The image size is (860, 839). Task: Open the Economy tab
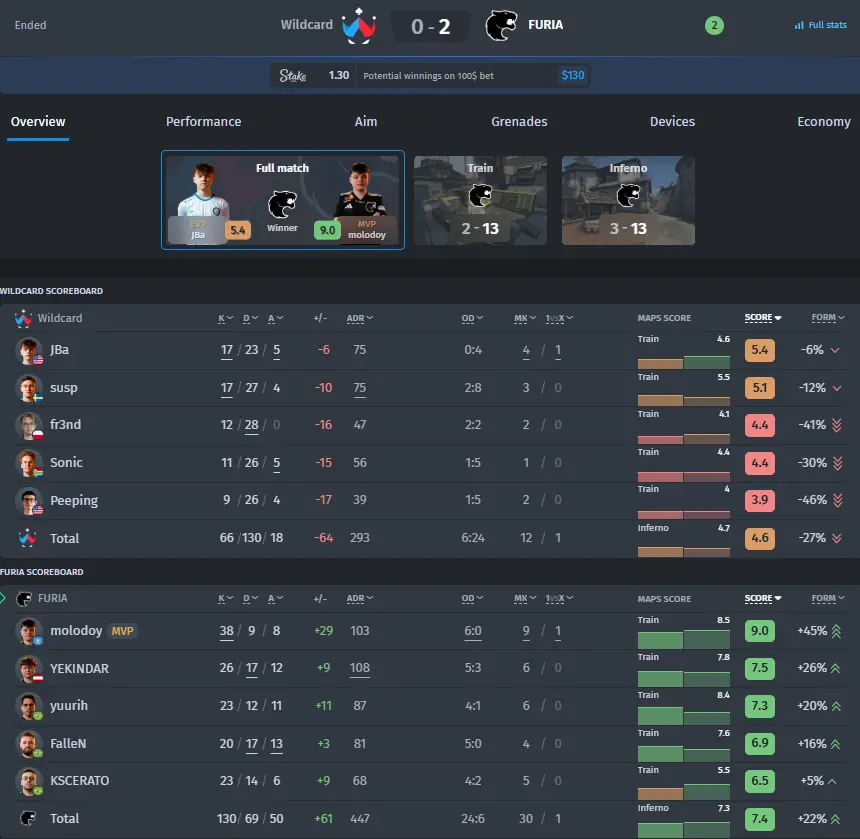pos(824,122)
